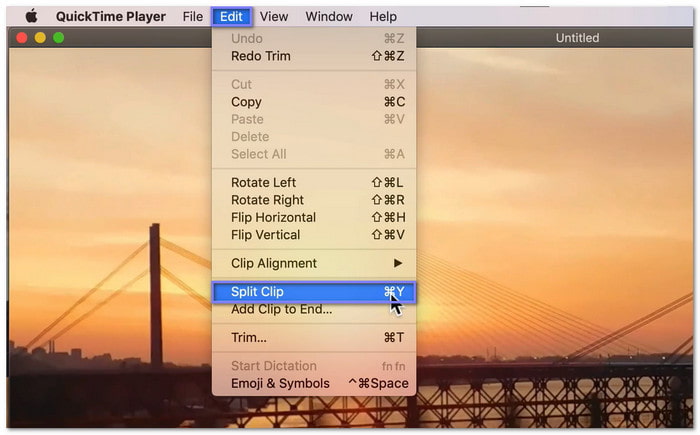This screenshot has width=700, height=435.
Task: Select Flip Vertical menu item
Action: coord(265,235)
